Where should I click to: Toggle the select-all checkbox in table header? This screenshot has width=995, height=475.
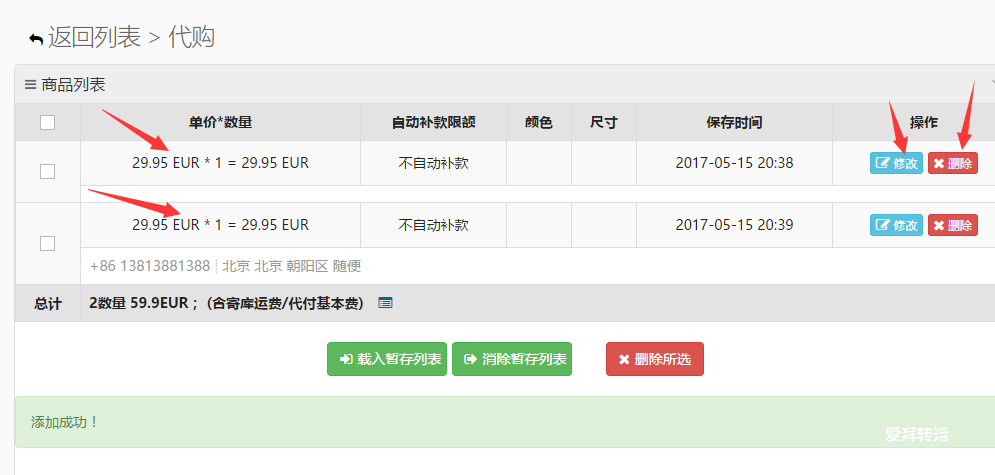(48, 122)
